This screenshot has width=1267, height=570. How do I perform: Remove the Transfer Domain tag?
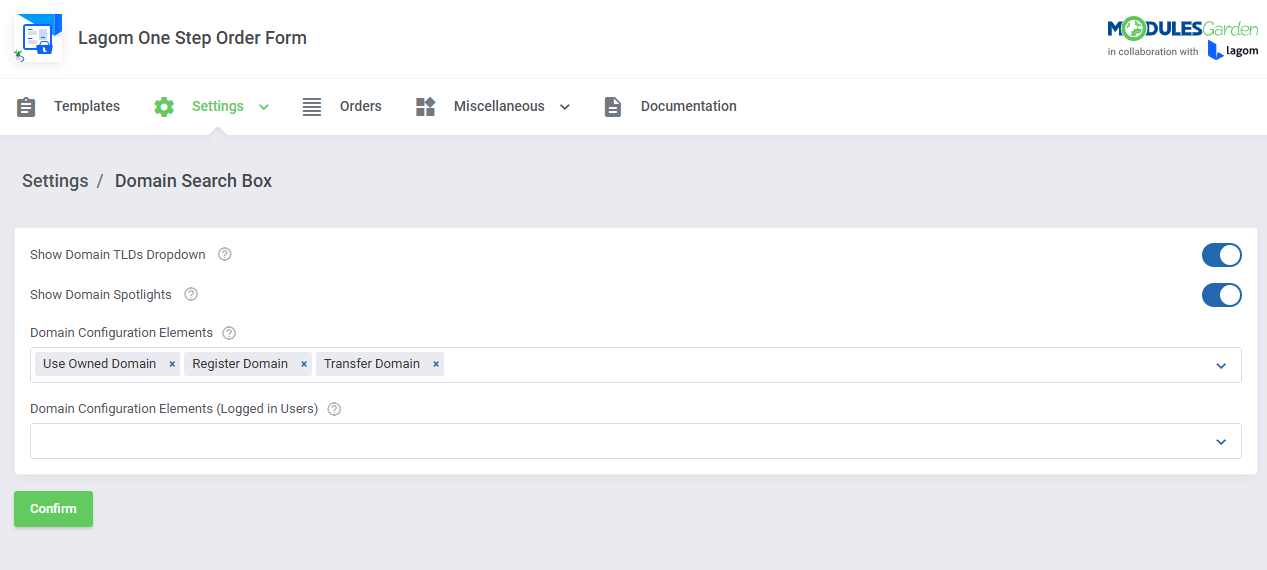click(x=436, y=364)
